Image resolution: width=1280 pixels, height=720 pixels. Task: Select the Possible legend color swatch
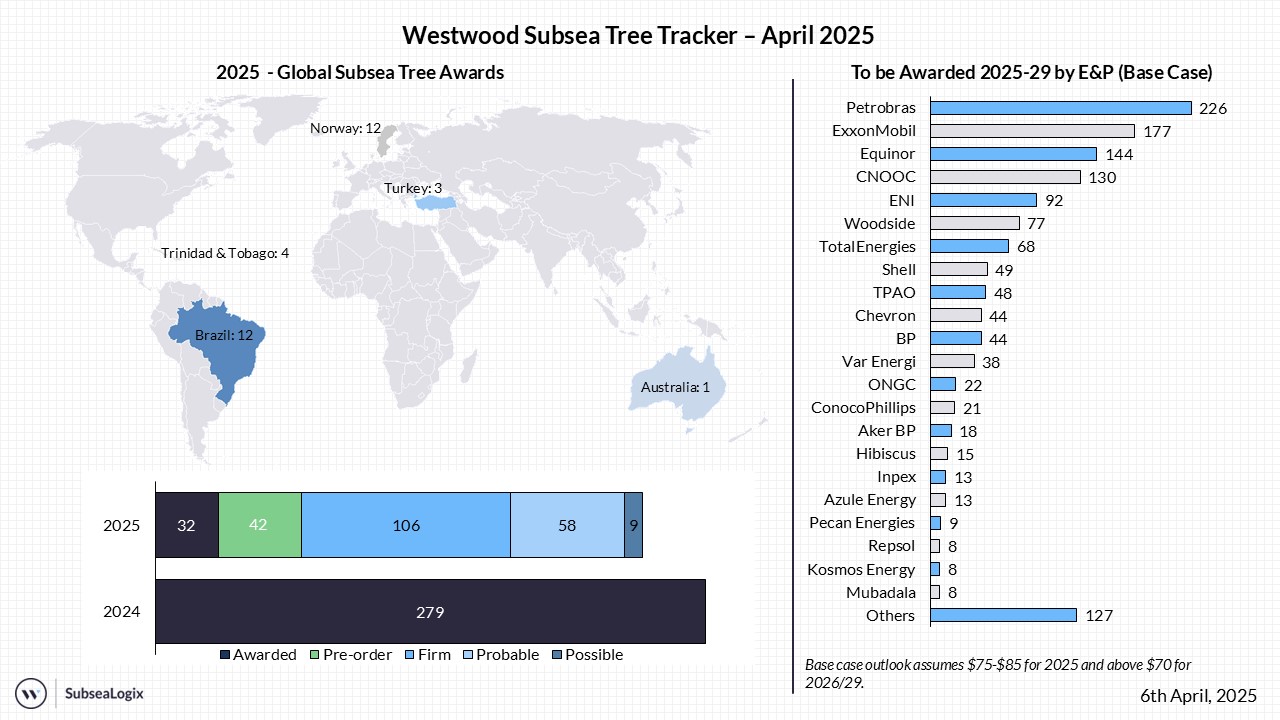[x=557, y=655]
